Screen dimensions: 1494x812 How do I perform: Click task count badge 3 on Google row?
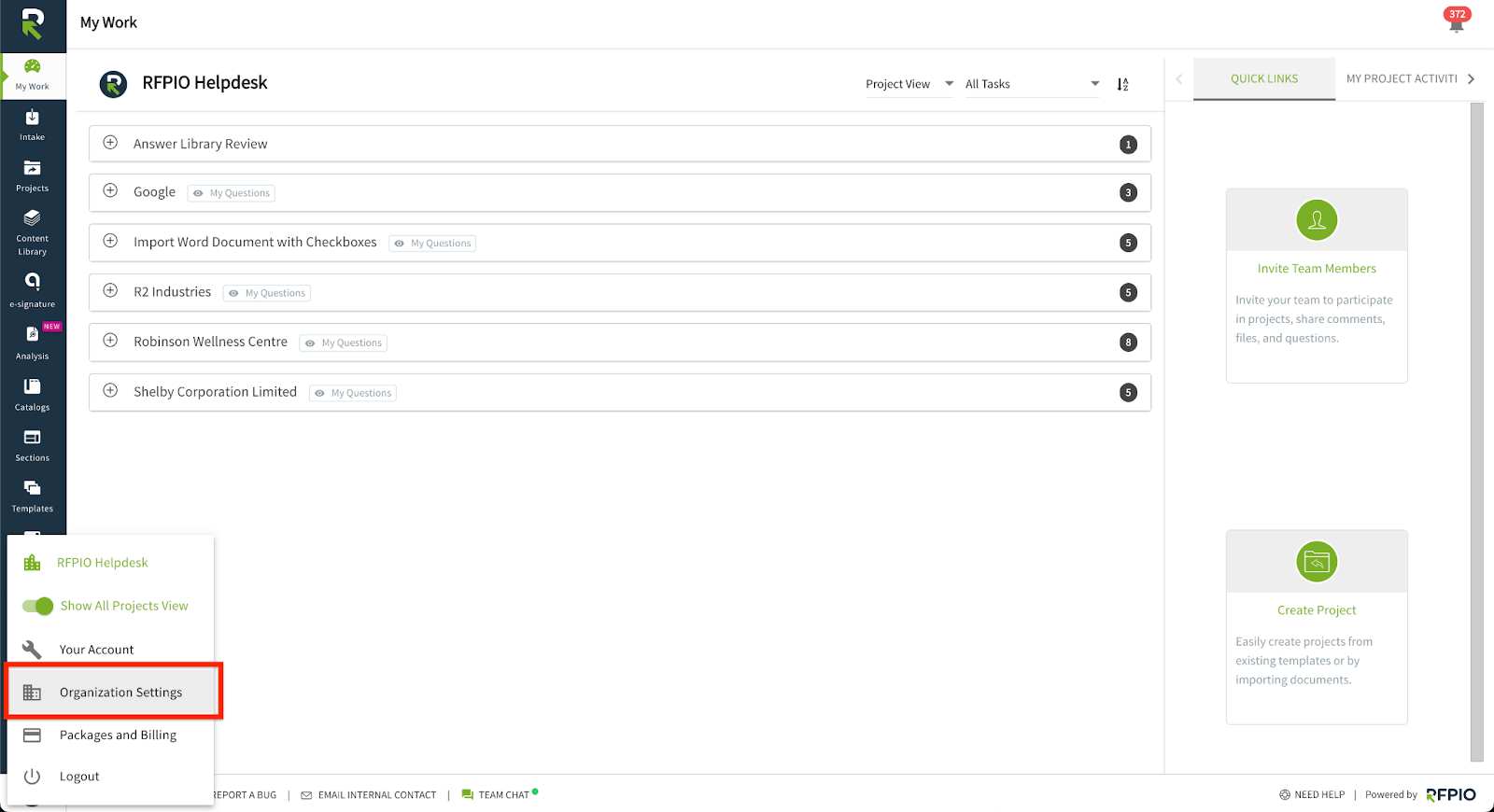1128,193
